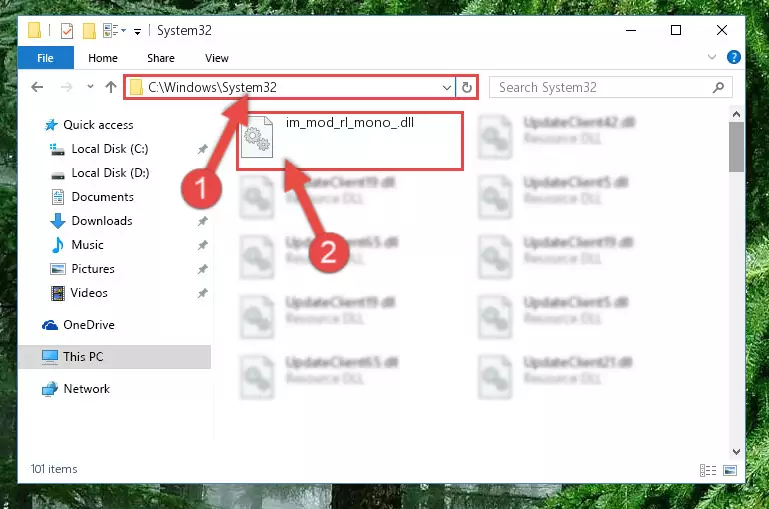769x509 pixels.
Task: Click the 101 items status text
Action: click(x=54, y=469)
